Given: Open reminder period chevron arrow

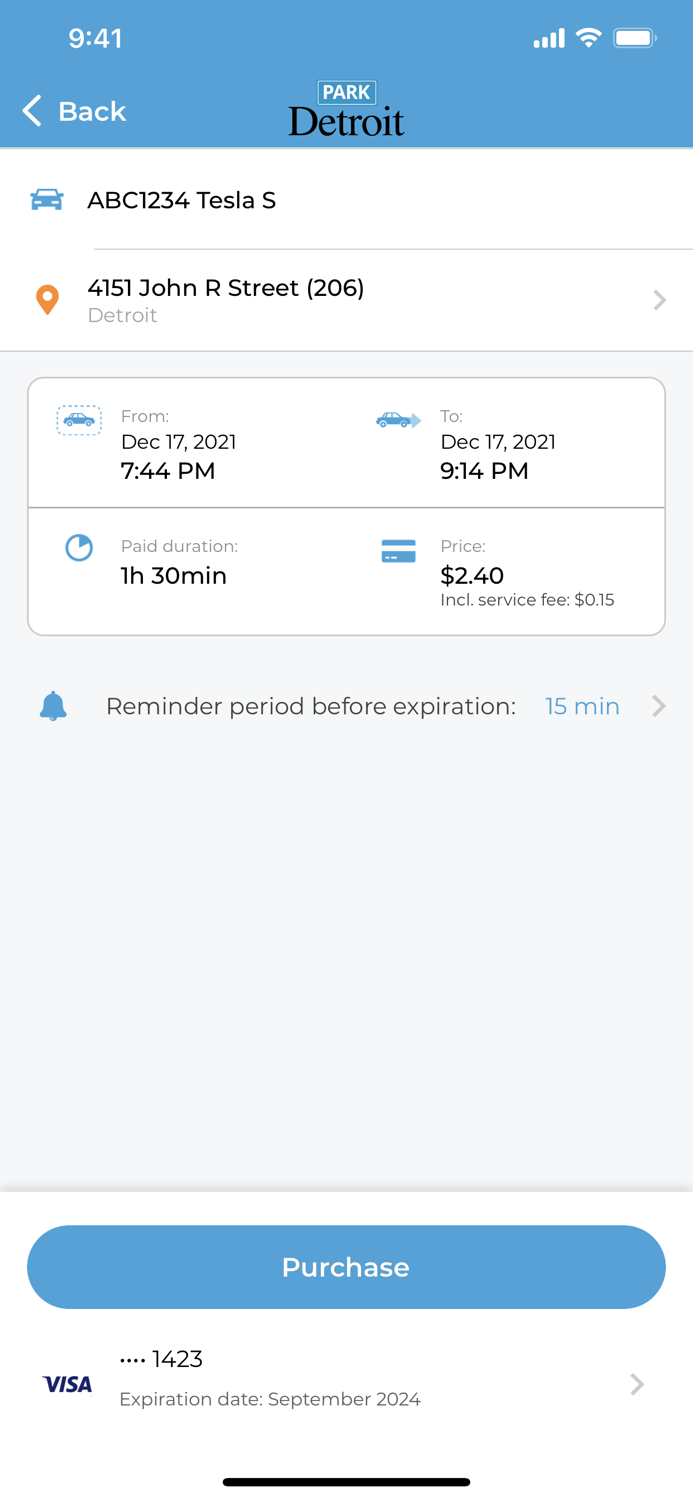Looking at the screenshot, I should (658, 706).
